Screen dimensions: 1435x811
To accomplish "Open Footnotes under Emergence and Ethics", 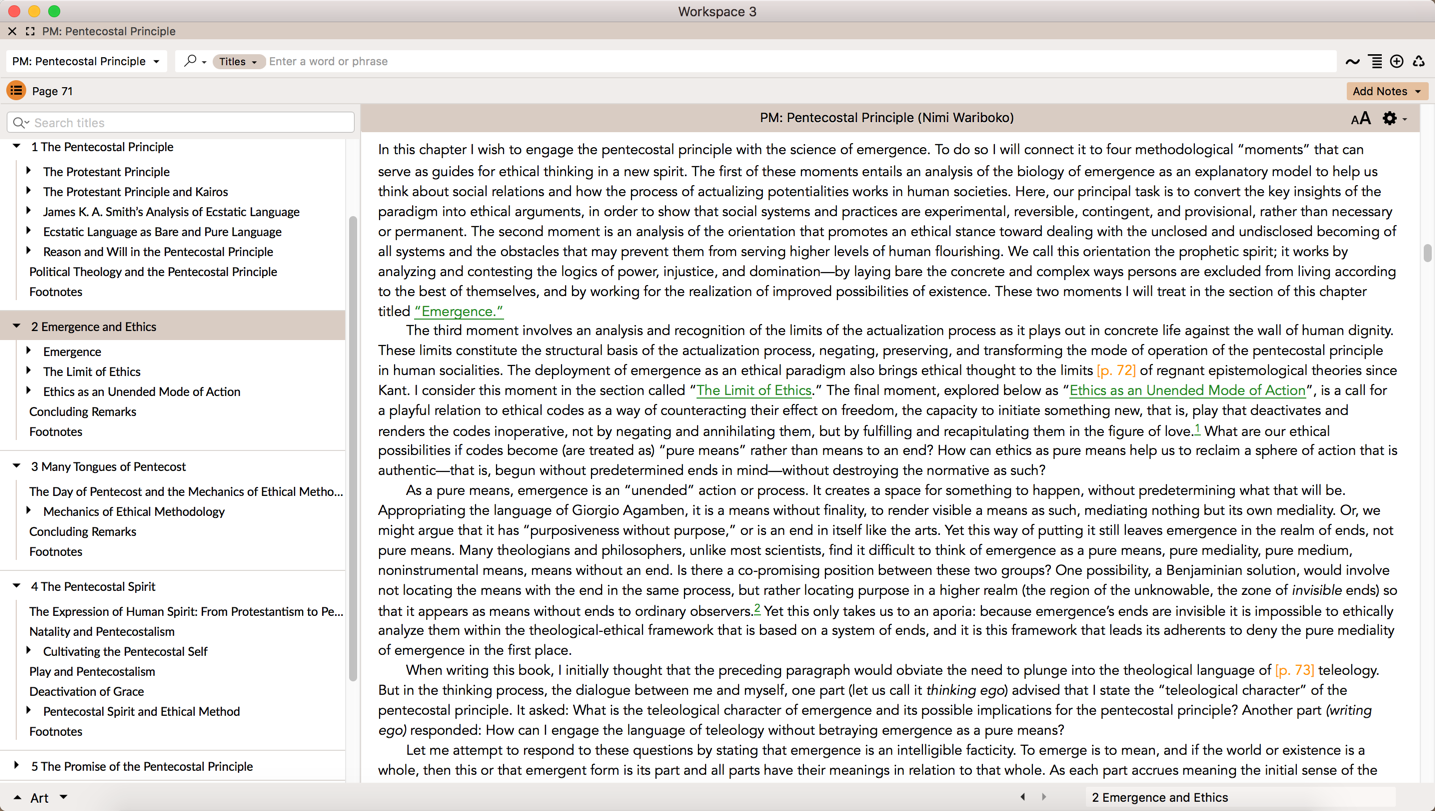I will tap(56, 432).
